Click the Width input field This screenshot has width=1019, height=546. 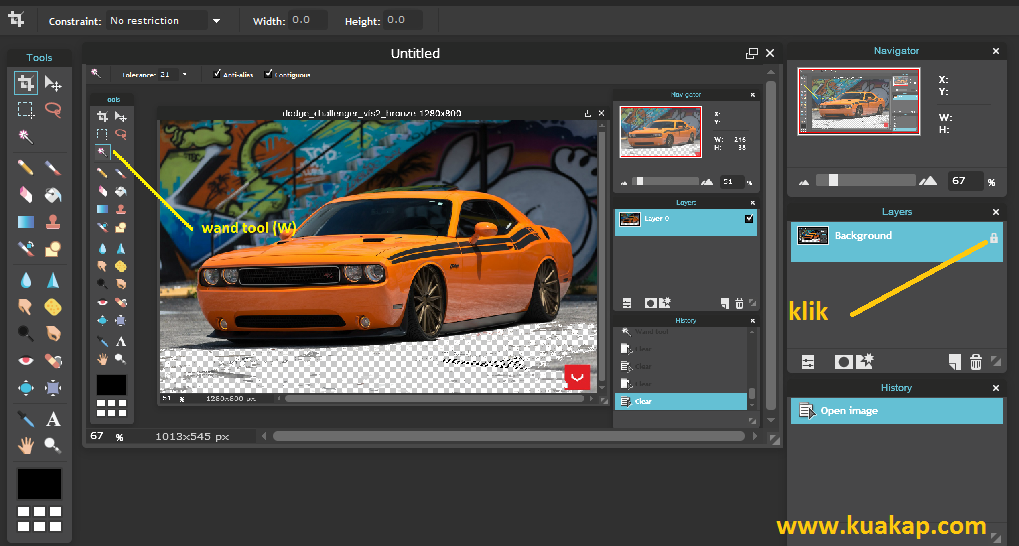click(x=307, y=21)
